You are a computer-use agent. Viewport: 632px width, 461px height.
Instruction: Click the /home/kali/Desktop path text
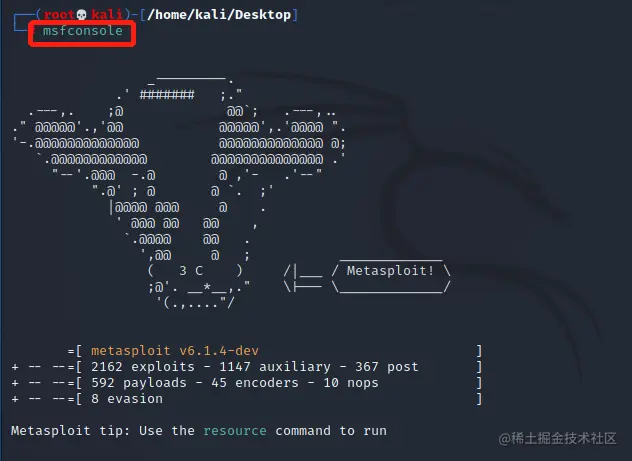point(219,15)
